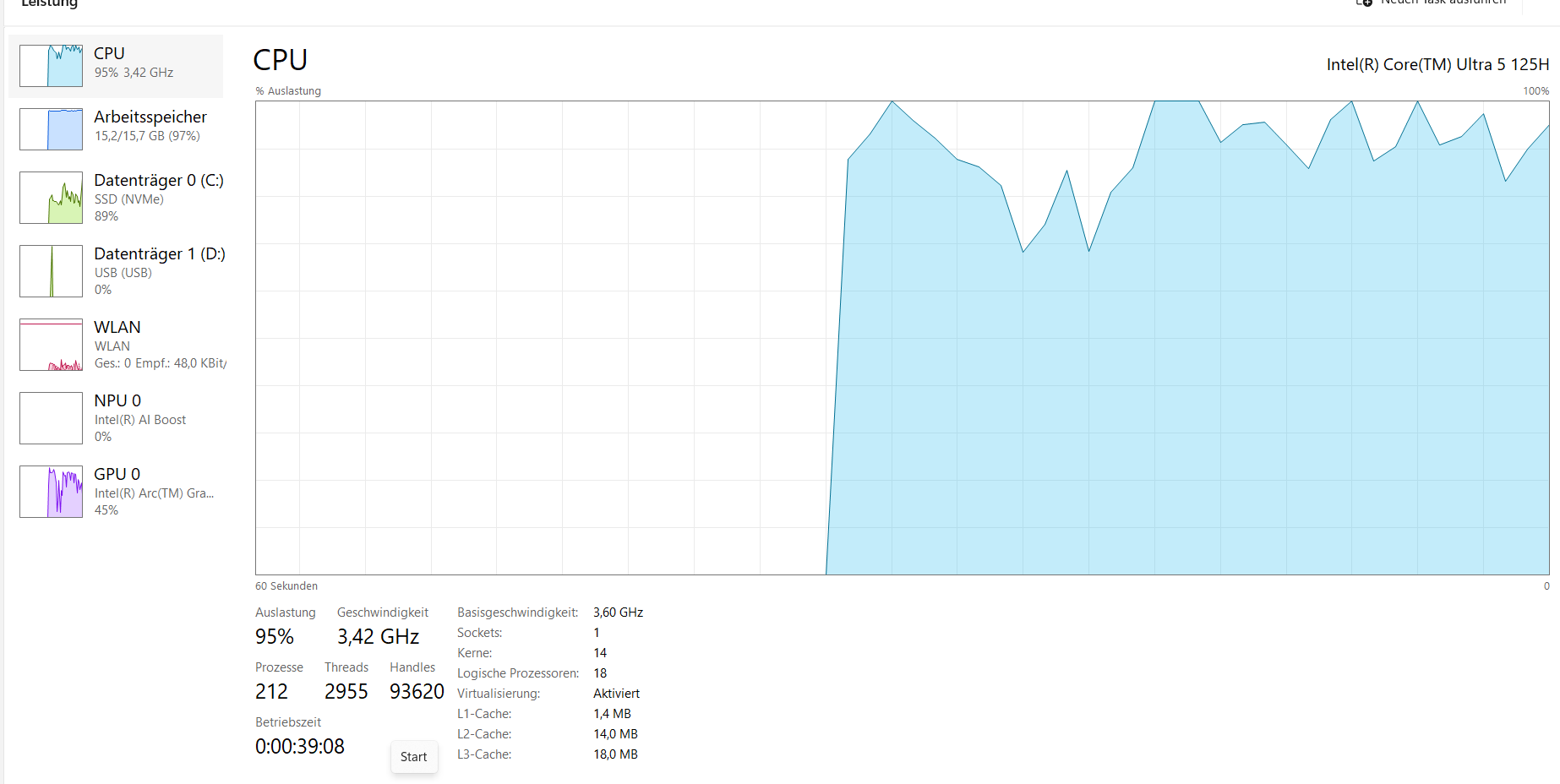Click the large CPU heading

[x=281, y=60]
